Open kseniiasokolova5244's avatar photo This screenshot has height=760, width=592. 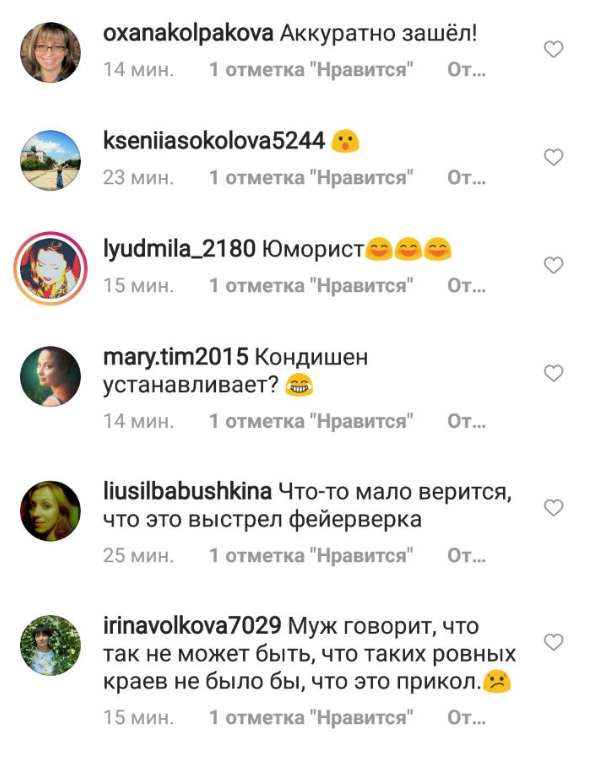(x=50, y=160)
